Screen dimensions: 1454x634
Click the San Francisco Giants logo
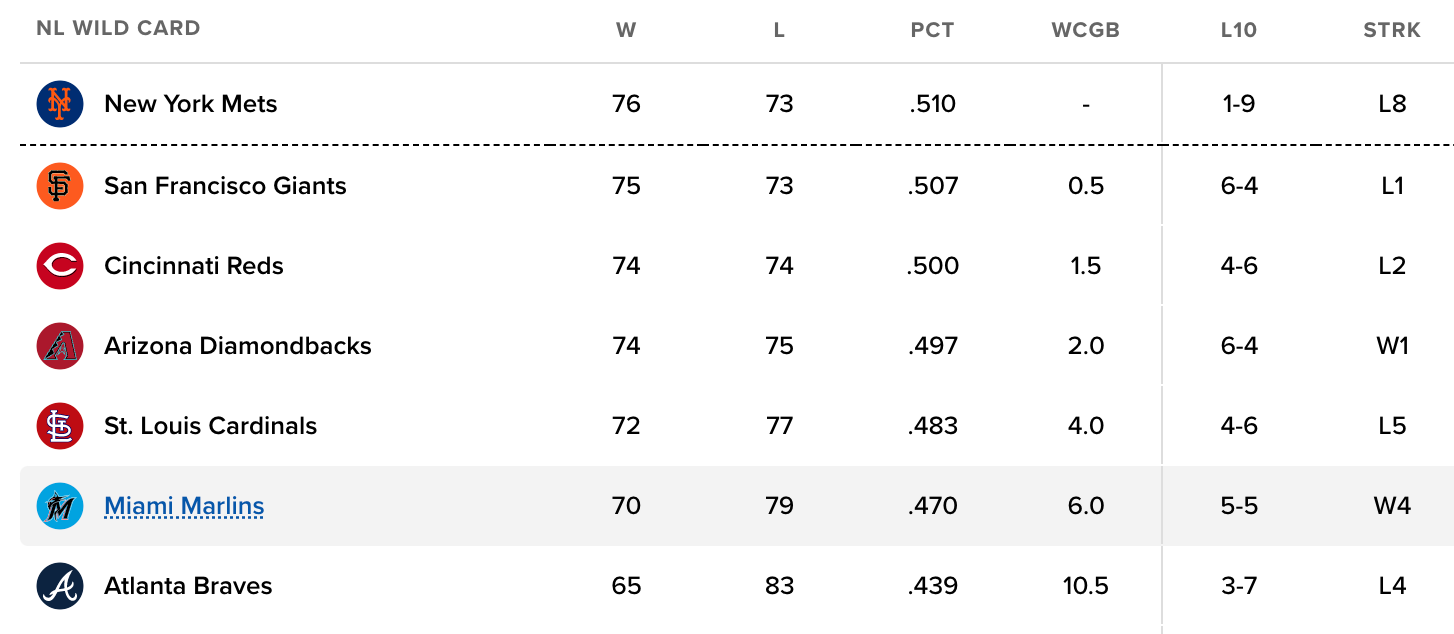pos(59,186)
